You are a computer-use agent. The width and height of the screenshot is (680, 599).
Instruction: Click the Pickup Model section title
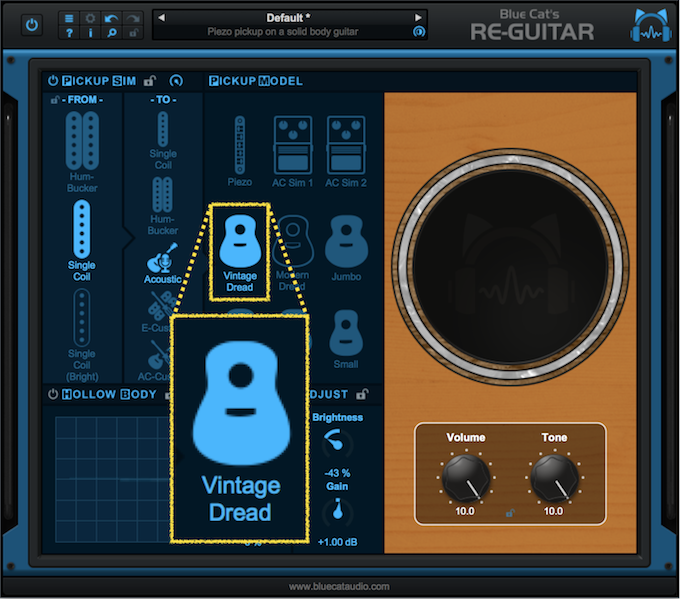tap(256, 81)
